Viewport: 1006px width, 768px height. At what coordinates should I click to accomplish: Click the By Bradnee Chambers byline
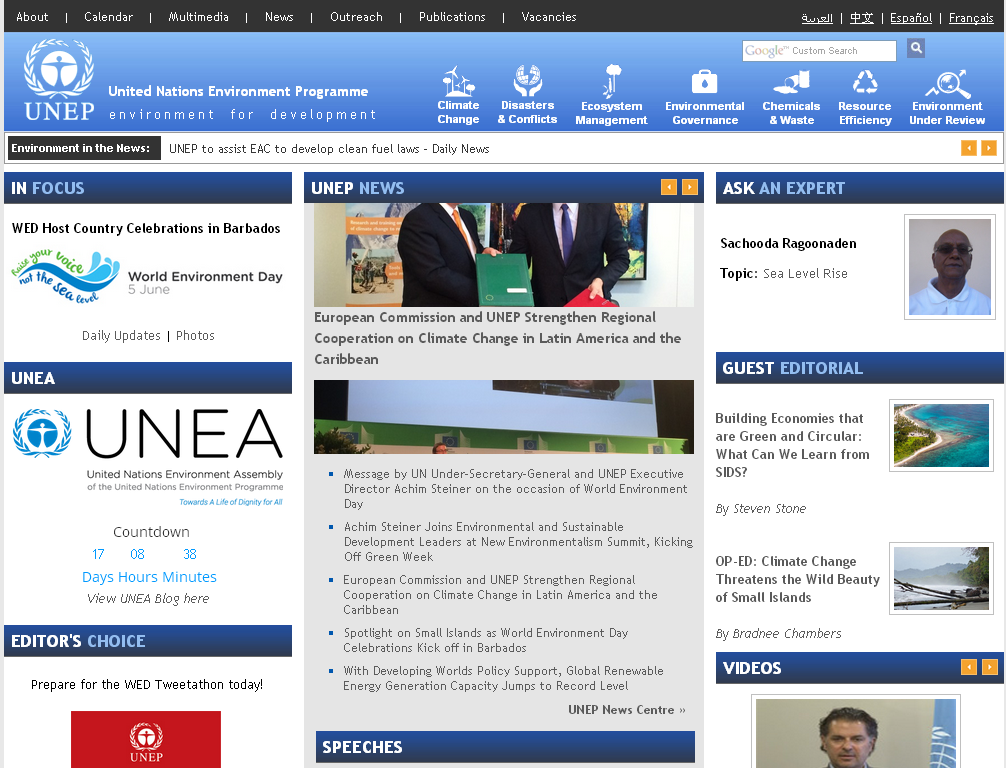[x=778, y=634]
